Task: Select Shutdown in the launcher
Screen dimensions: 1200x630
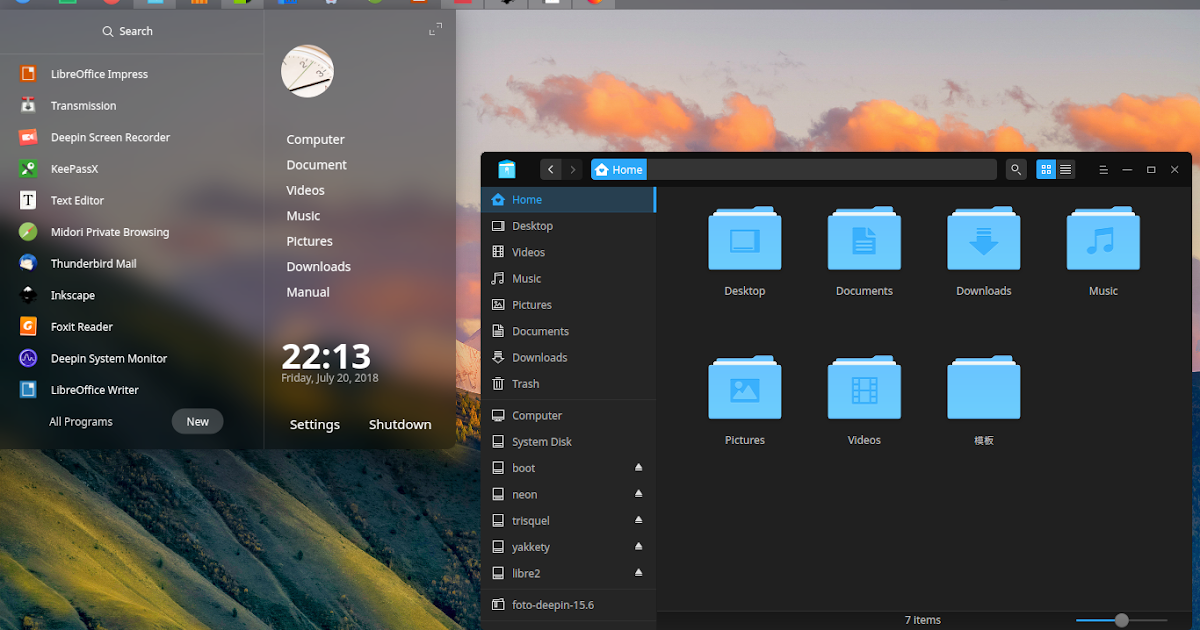Action: pos(399,424)
